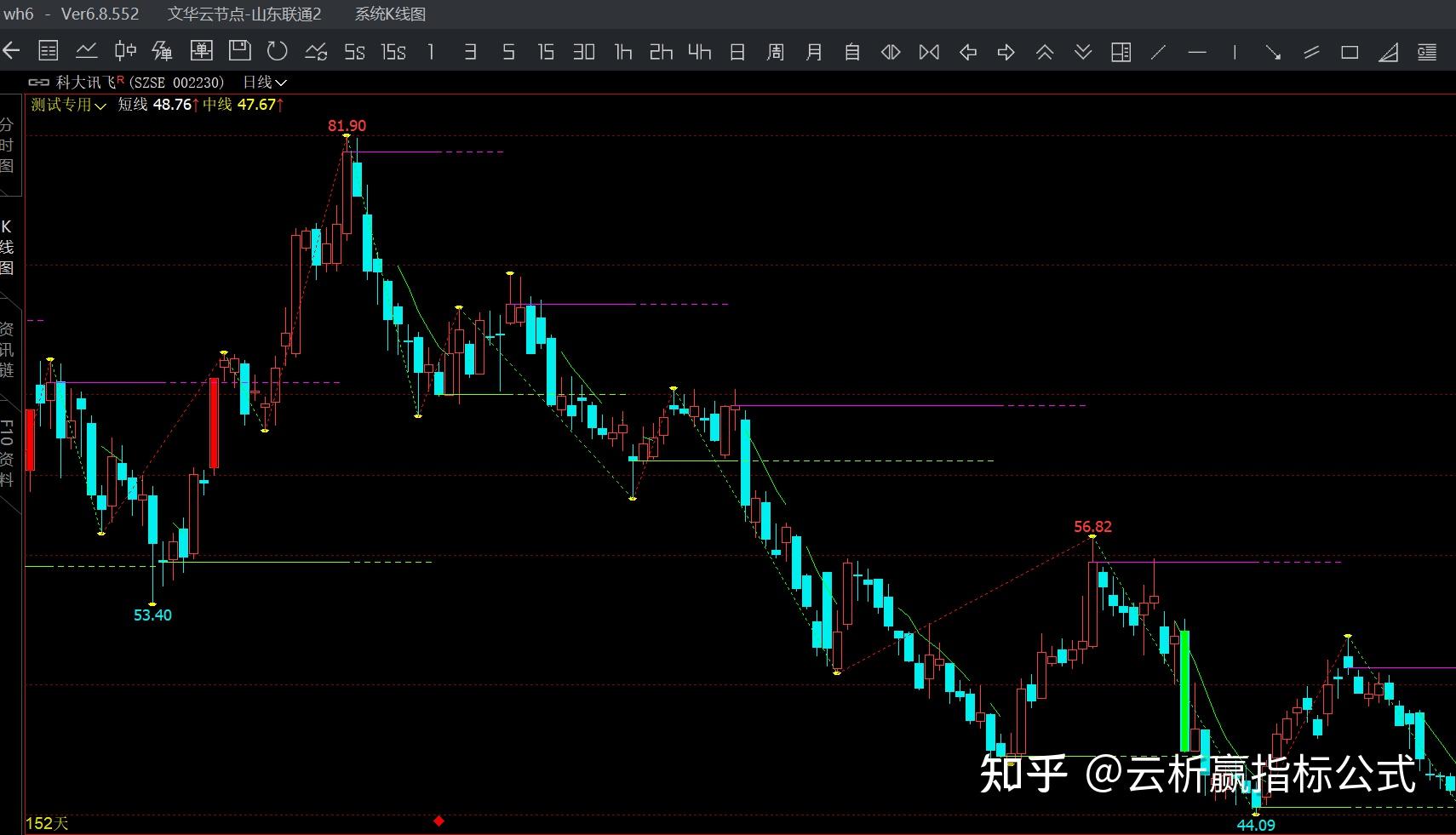Viewport: 1456px width, 835px height.
Task: Move chart right with hollow right arrow
Action: (1006, 52)
